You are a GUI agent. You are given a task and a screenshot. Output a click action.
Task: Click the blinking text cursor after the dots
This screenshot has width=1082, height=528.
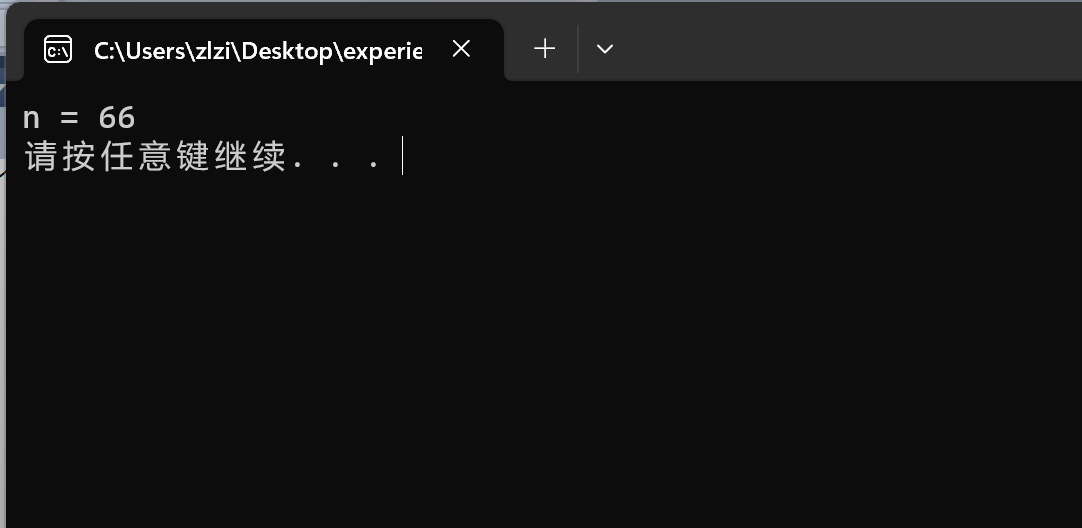point(402,157)
